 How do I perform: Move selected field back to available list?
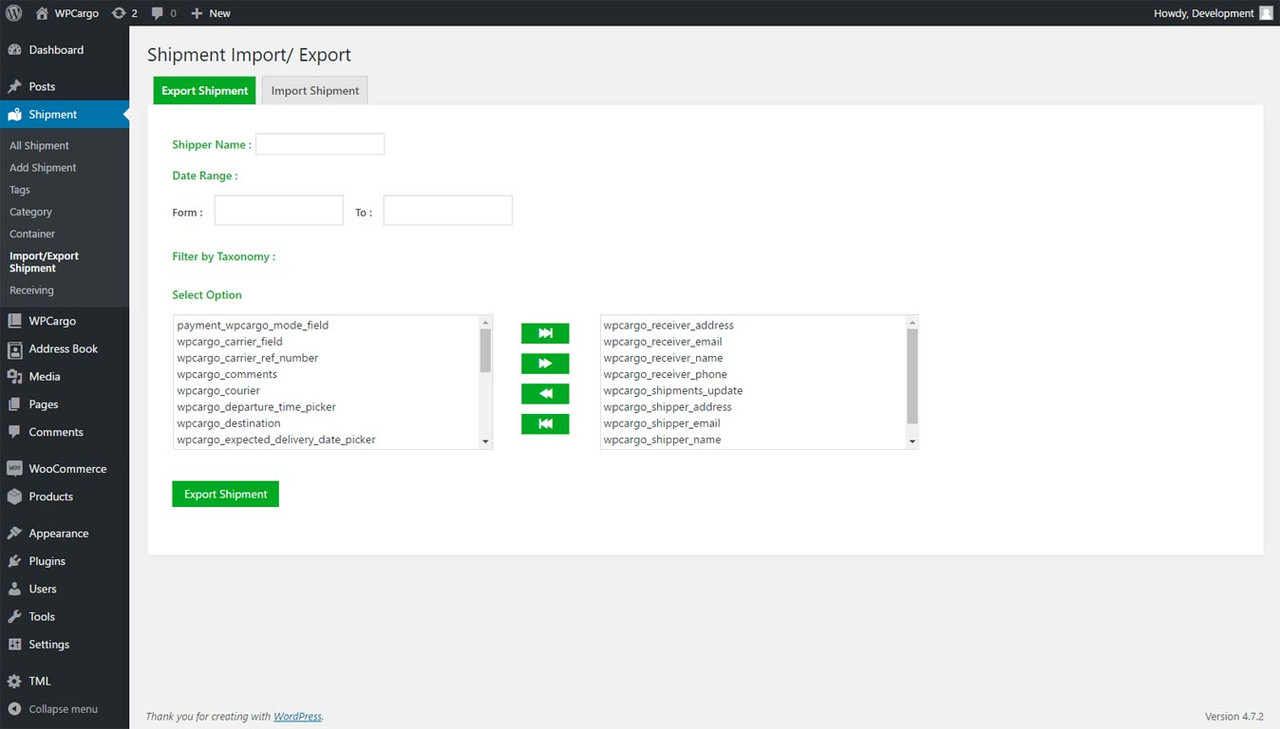[544, 393]
